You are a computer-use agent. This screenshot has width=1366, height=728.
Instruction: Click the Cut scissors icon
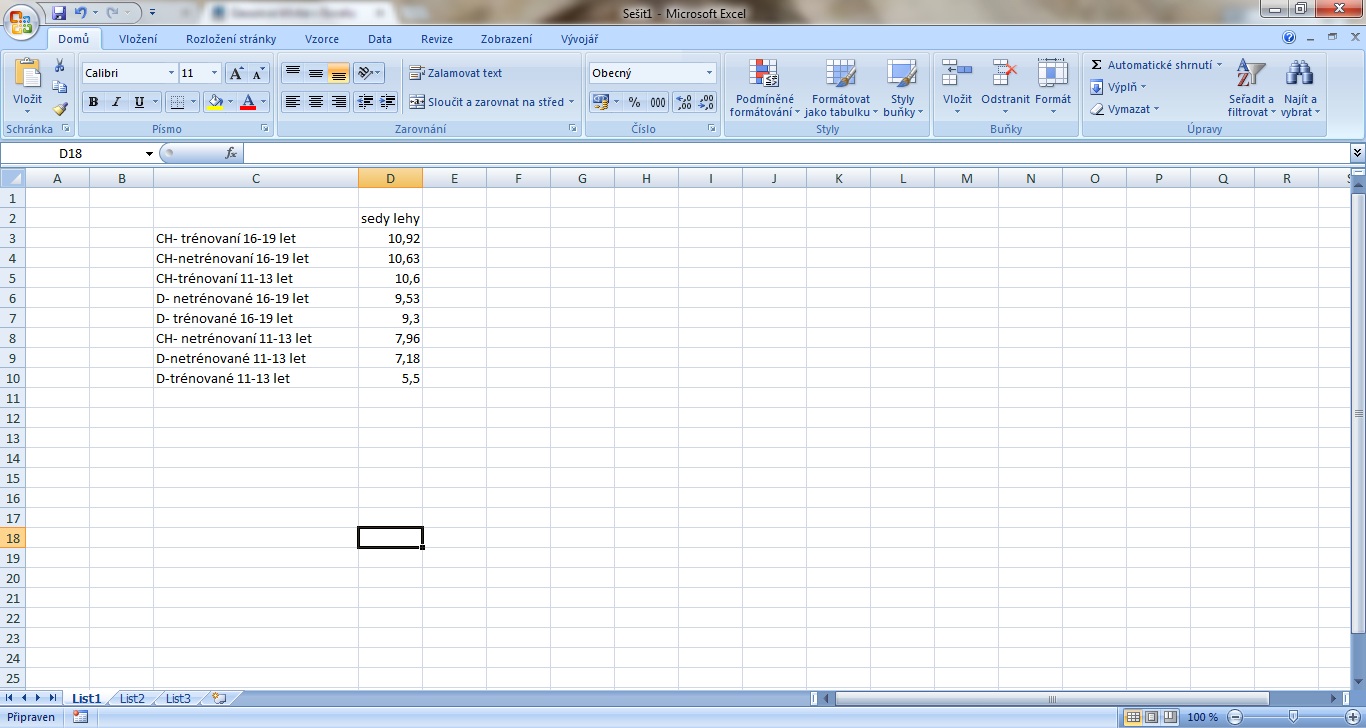point(60,66)
